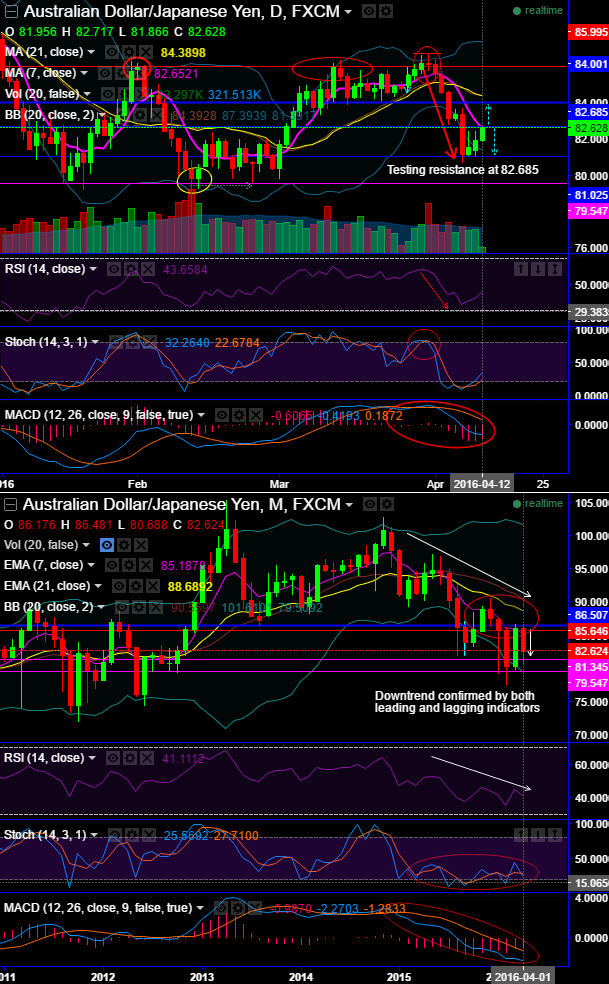609x984 pixels.
Task: Open settings for daily RSI (14, close)
Action: tap(131, 269)
